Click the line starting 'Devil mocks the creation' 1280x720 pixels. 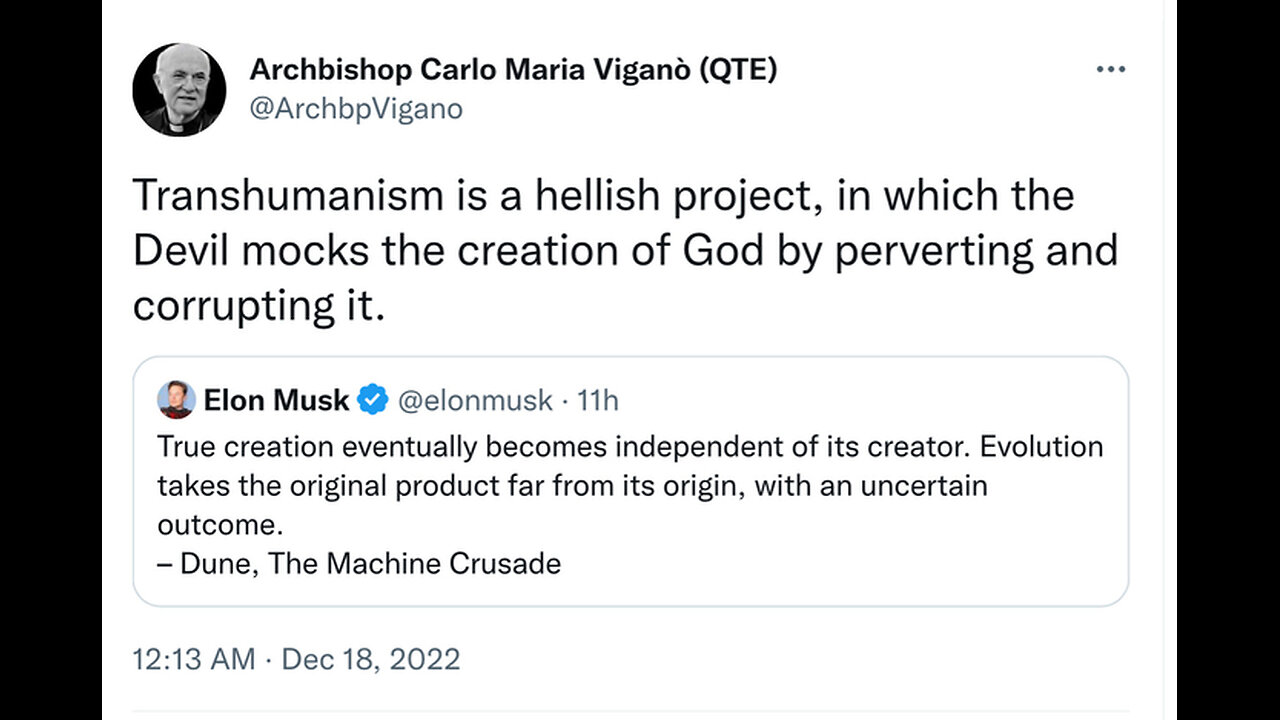click(x=625, y=251)
